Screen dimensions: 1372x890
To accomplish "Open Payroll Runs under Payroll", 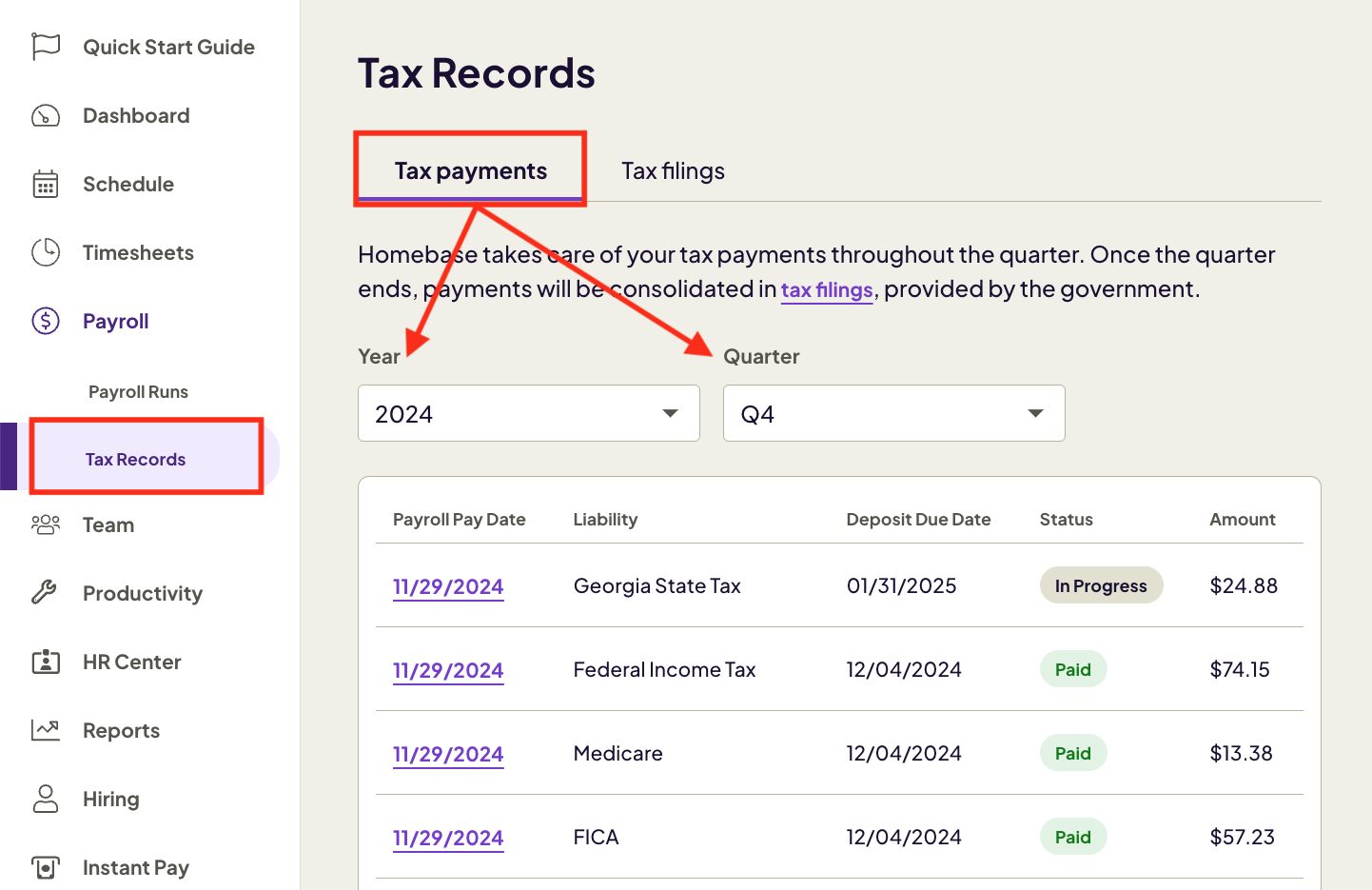I will click(138, 391).
